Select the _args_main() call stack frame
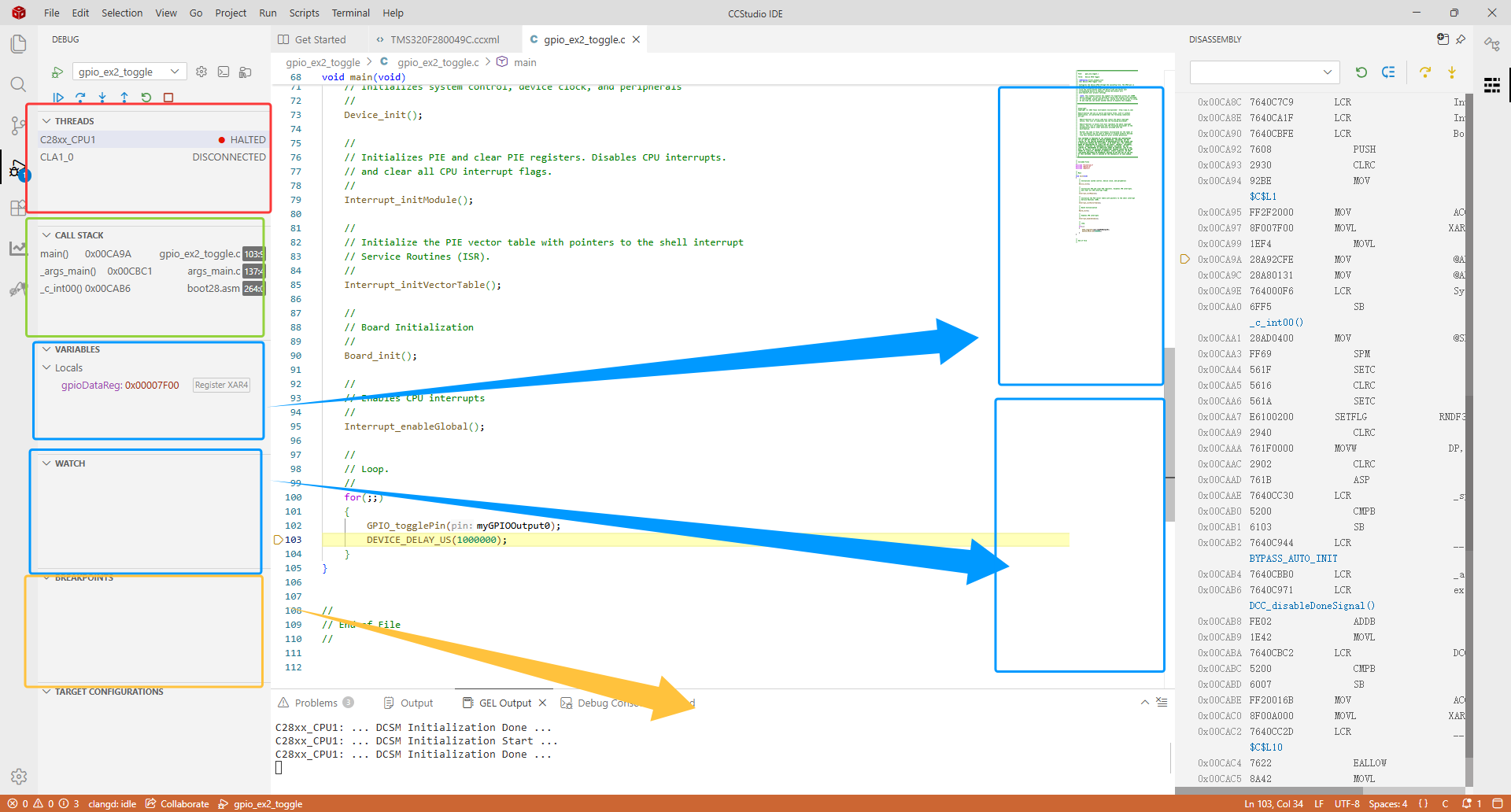This screenshot has width=1511, height=812. [153, 271]
